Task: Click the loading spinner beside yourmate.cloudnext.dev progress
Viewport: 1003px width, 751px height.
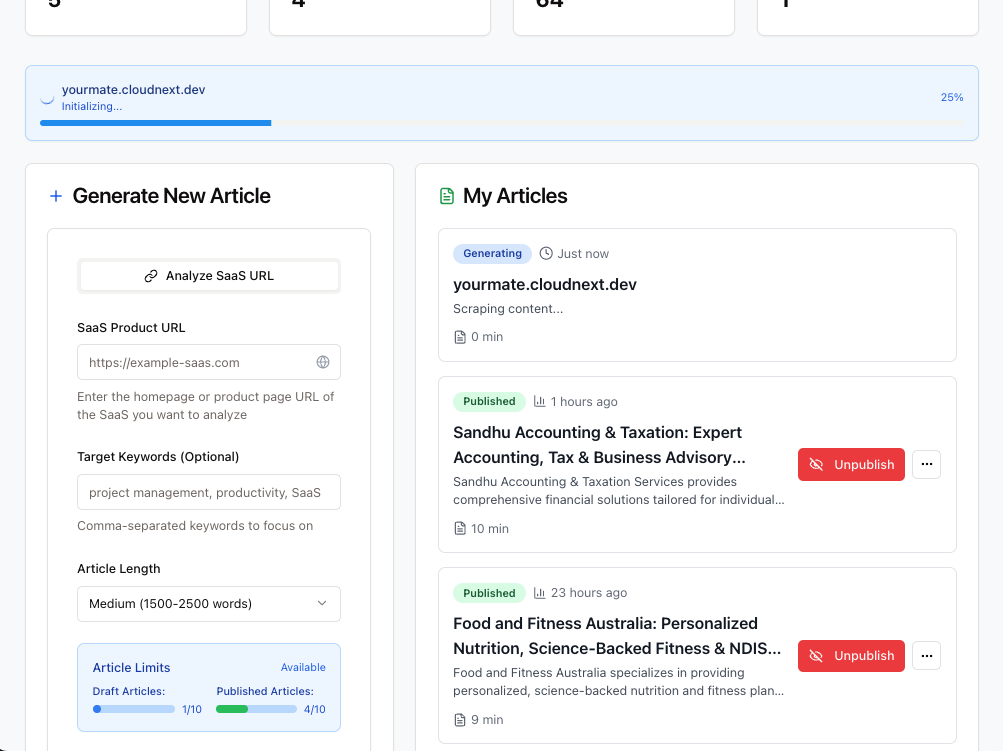Action: [47, 98]
